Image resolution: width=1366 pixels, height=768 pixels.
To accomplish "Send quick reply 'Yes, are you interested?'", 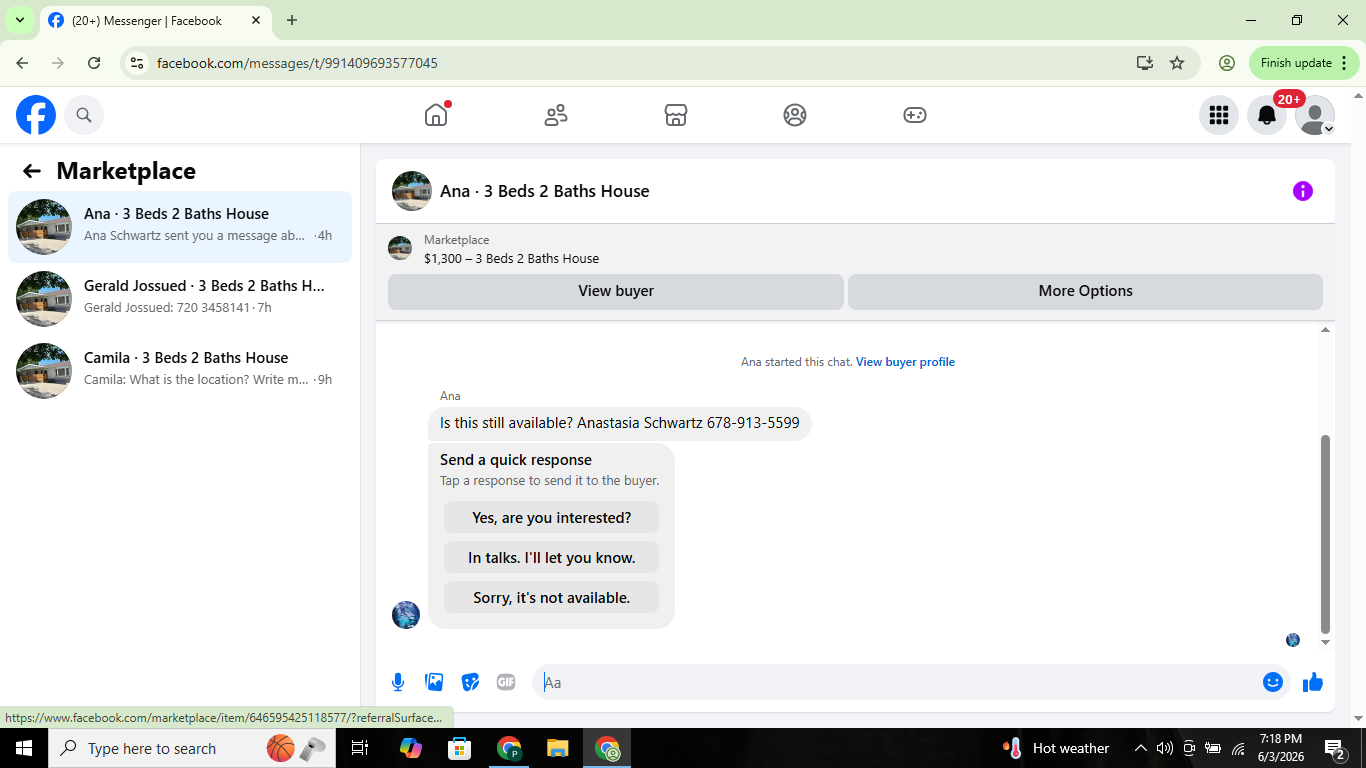I will (551, 518).
